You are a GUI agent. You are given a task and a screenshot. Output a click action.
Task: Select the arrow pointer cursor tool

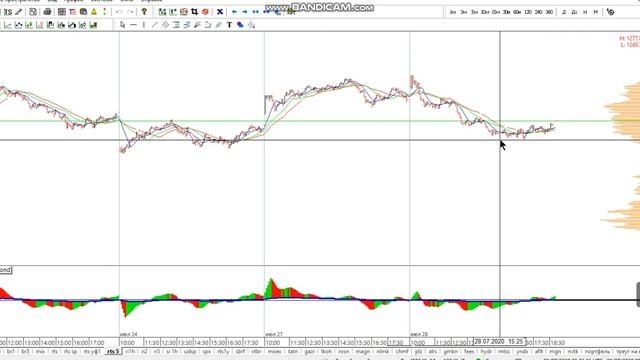coord(122,25)
